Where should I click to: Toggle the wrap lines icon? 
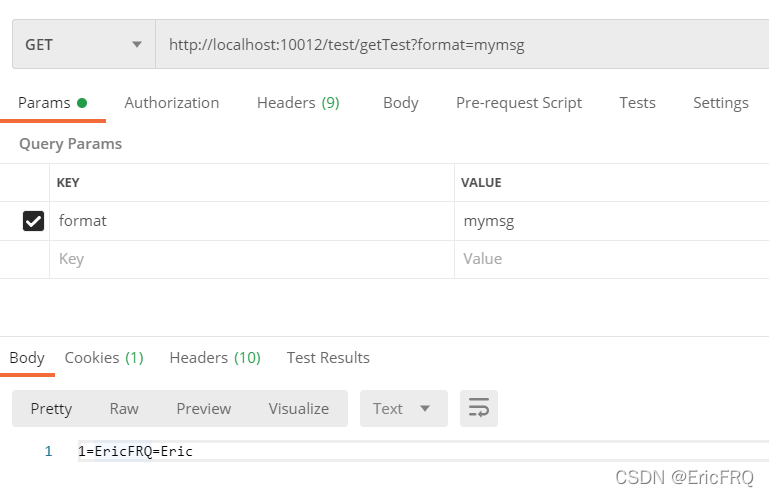[x=479, y=409]
